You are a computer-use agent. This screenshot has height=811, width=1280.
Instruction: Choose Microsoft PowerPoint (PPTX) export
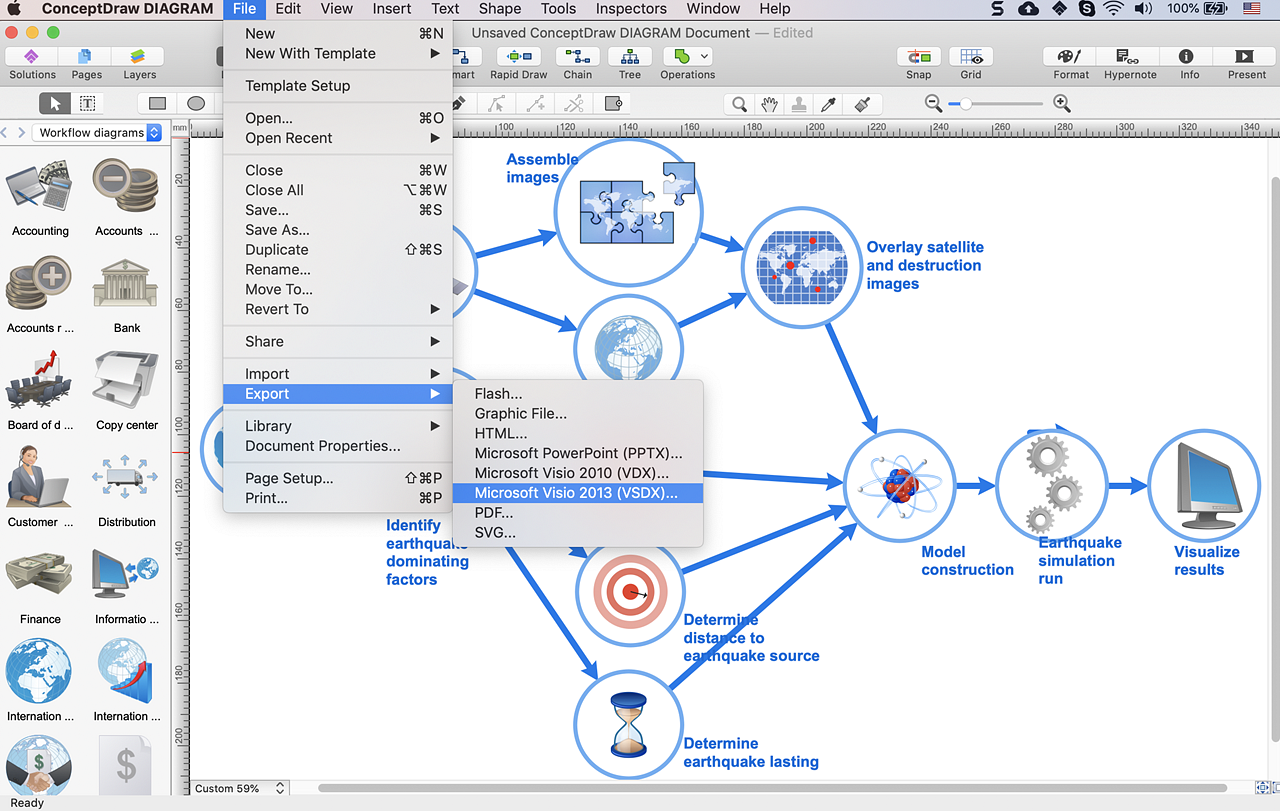click(578, 453)
